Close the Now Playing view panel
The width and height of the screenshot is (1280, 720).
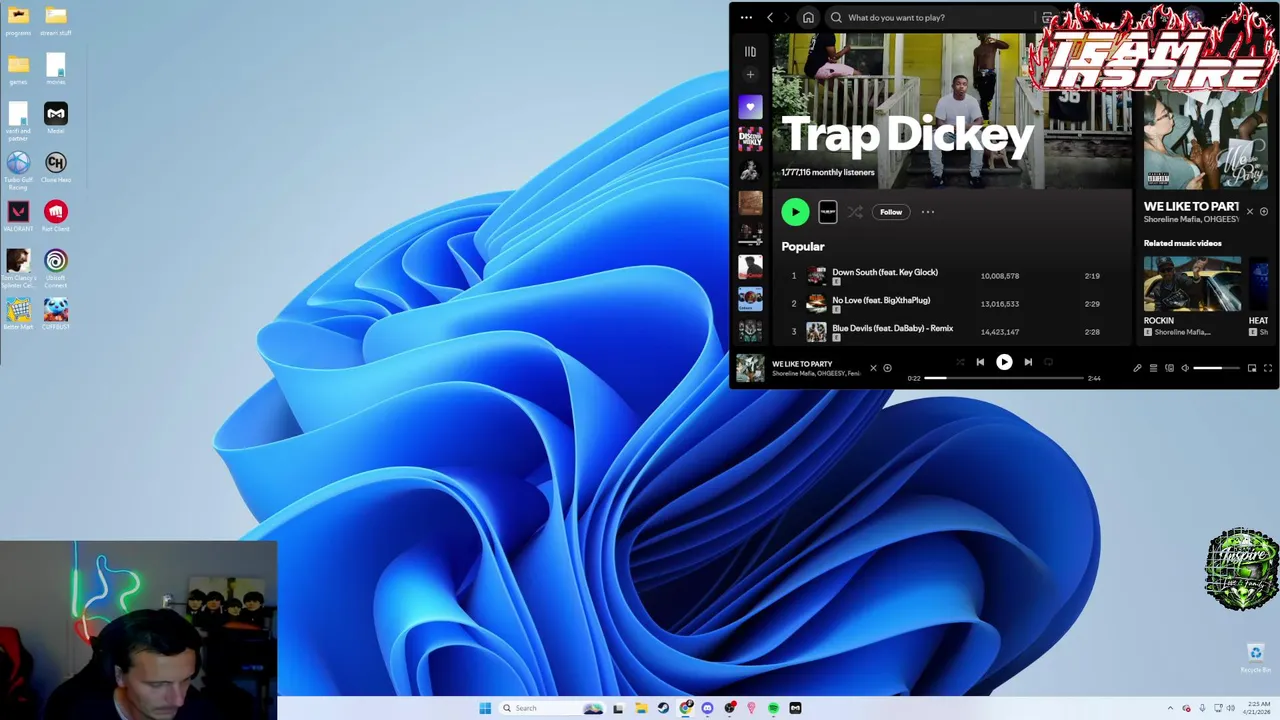click(x=1249, y=212)
